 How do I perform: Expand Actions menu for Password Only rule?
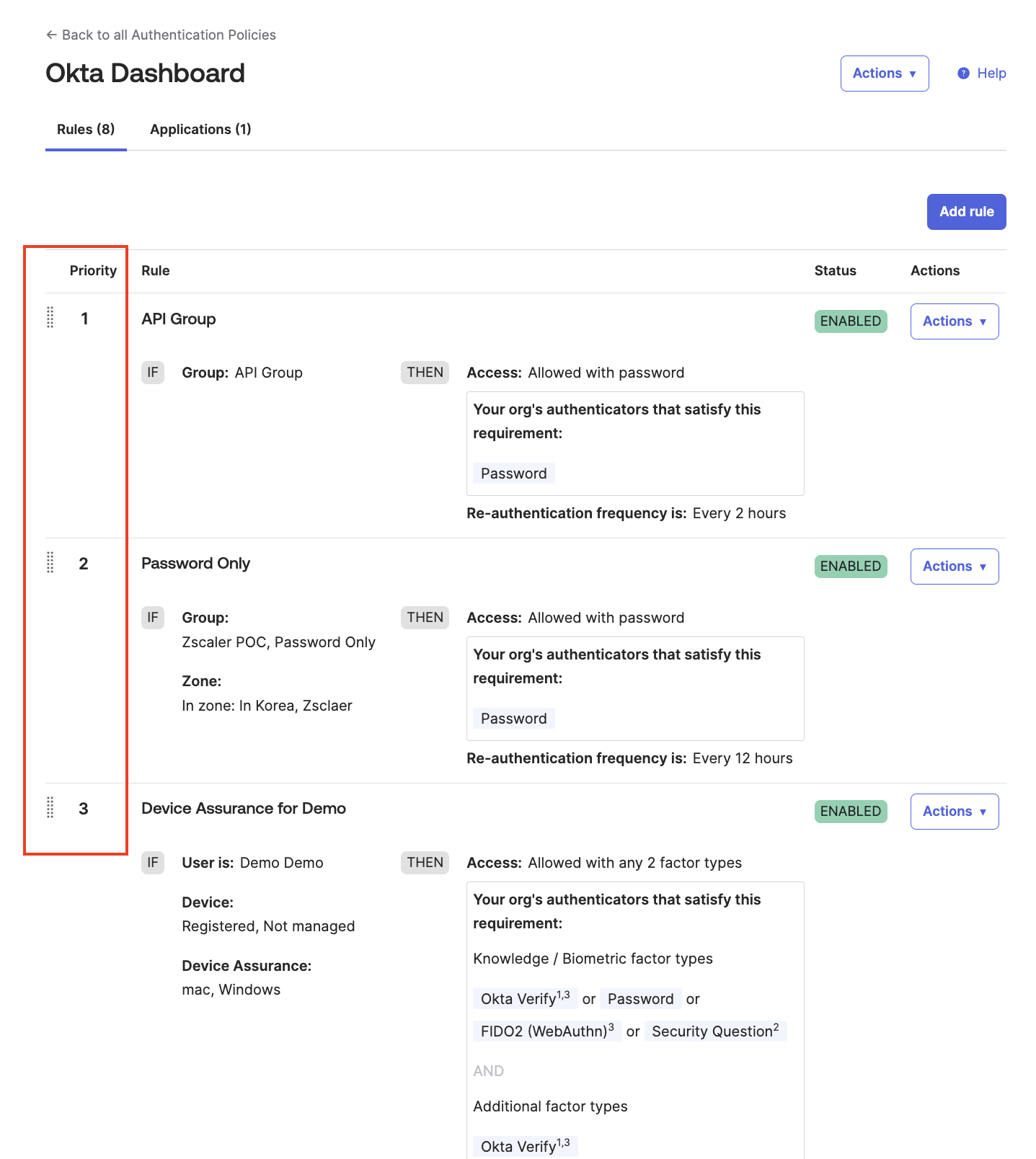[x=954, y=567]
